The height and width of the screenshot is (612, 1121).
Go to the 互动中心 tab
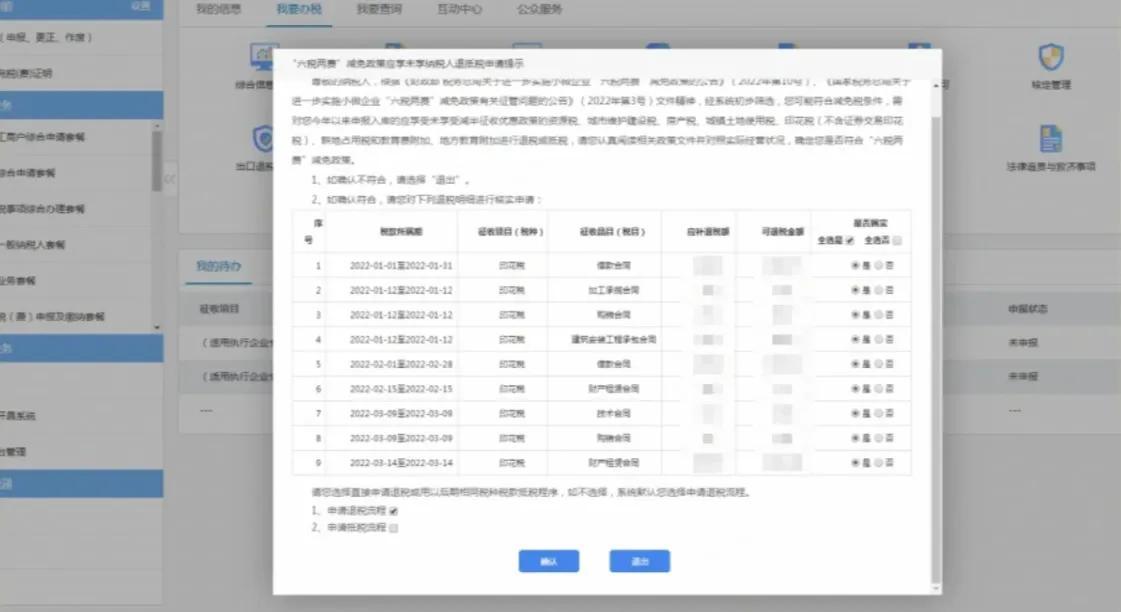[x=460, y=9]
